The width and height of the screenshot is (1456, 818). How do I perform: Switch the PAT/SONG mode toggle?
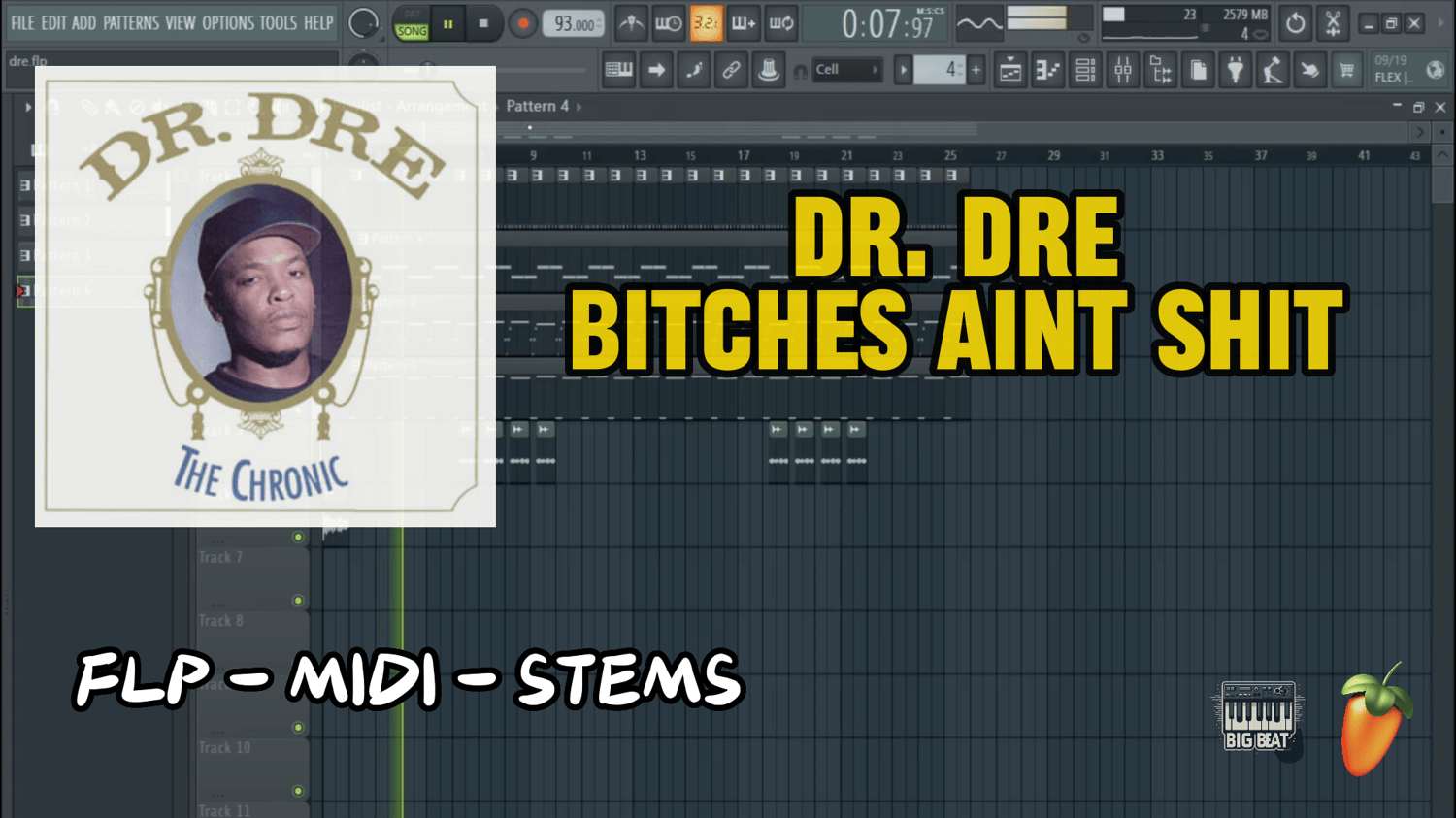pyautogui.click(x=412, y=23)
